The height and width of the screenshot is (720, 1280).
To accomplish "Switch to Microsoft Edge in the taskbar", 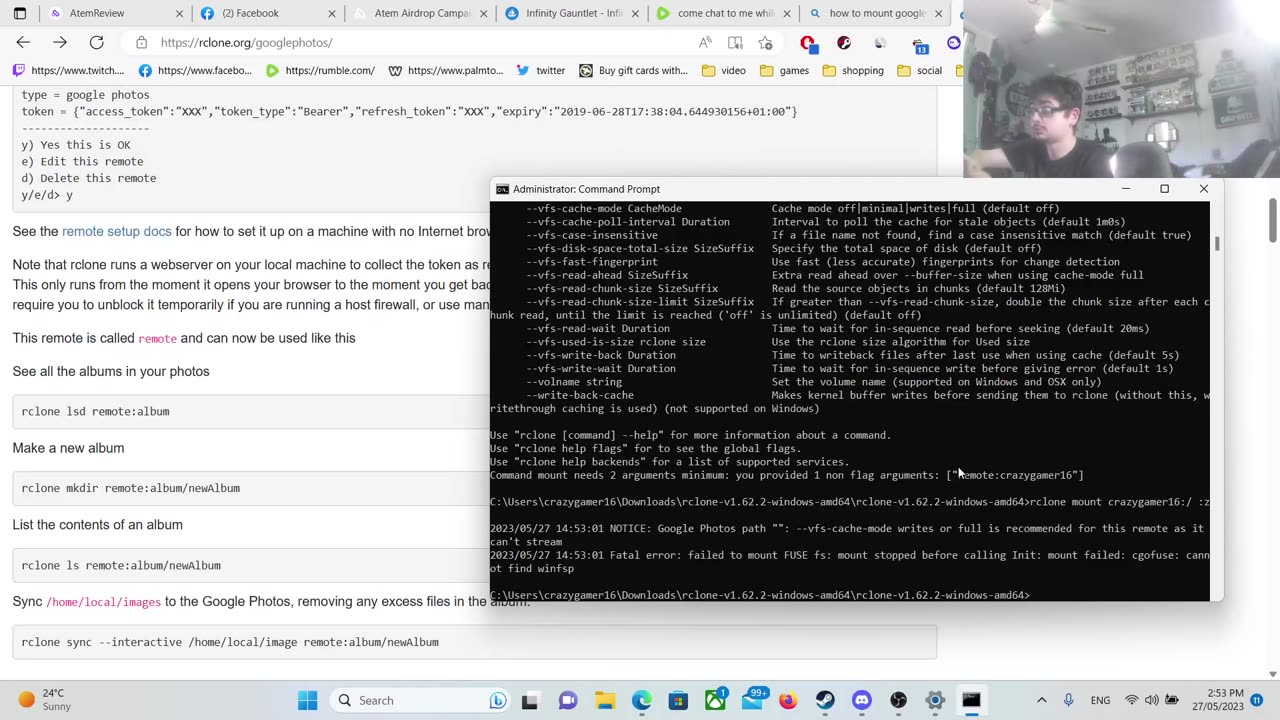I will coord(641,700).
